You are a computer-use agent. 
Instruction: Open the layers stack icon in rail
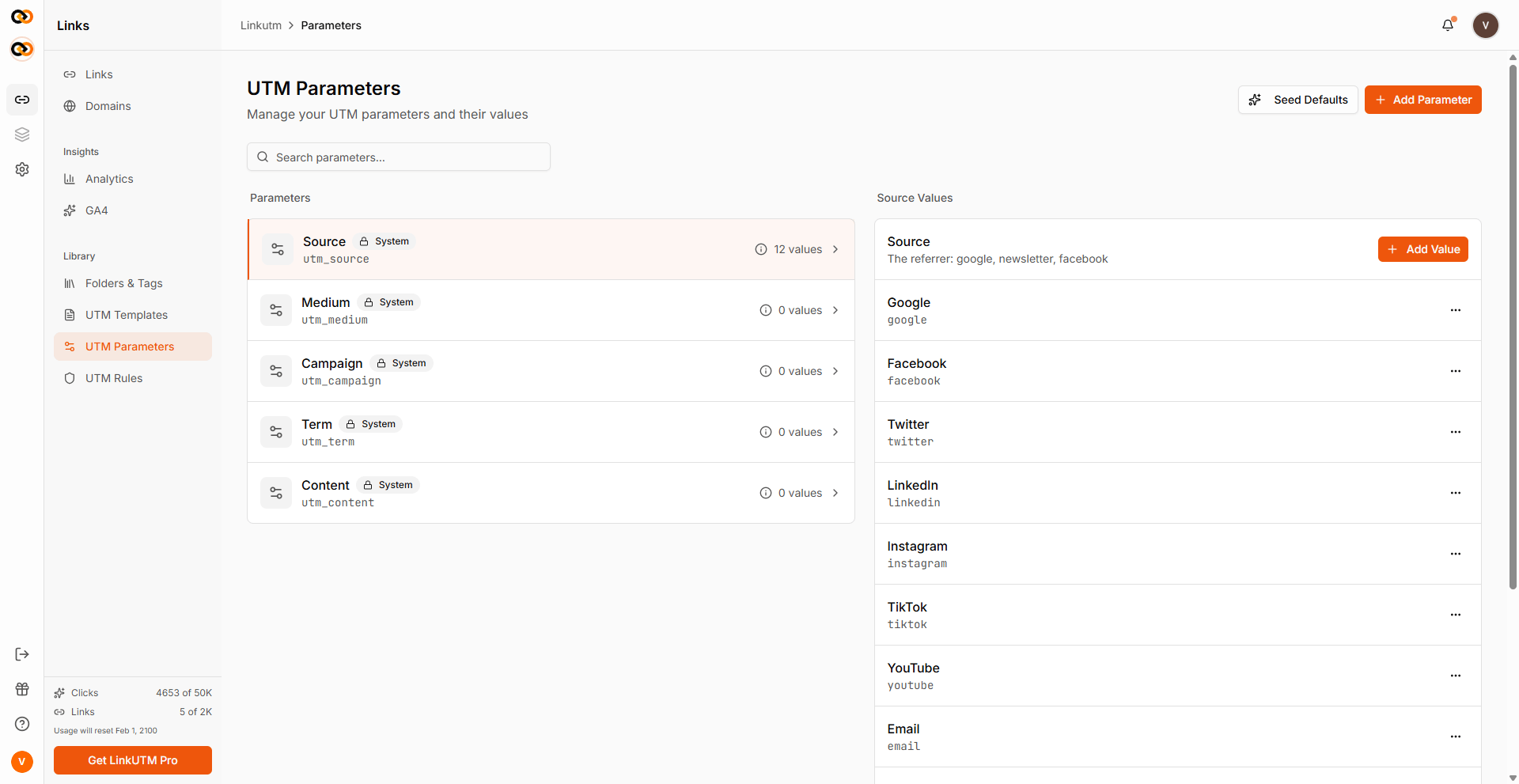coord(22,134)
